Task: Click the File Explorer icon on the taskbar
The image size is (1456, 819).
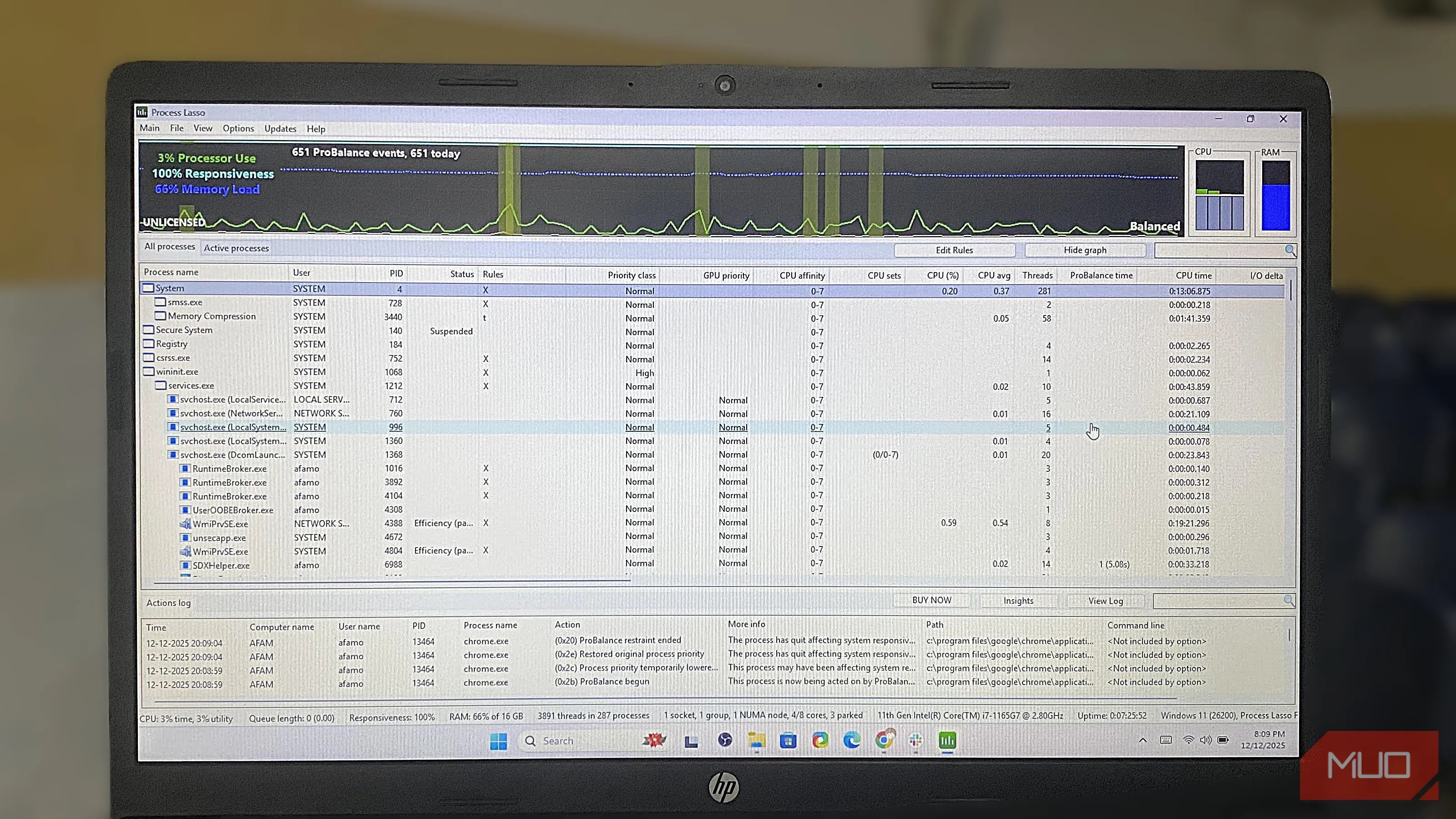Action: click(x=756, y=740)
